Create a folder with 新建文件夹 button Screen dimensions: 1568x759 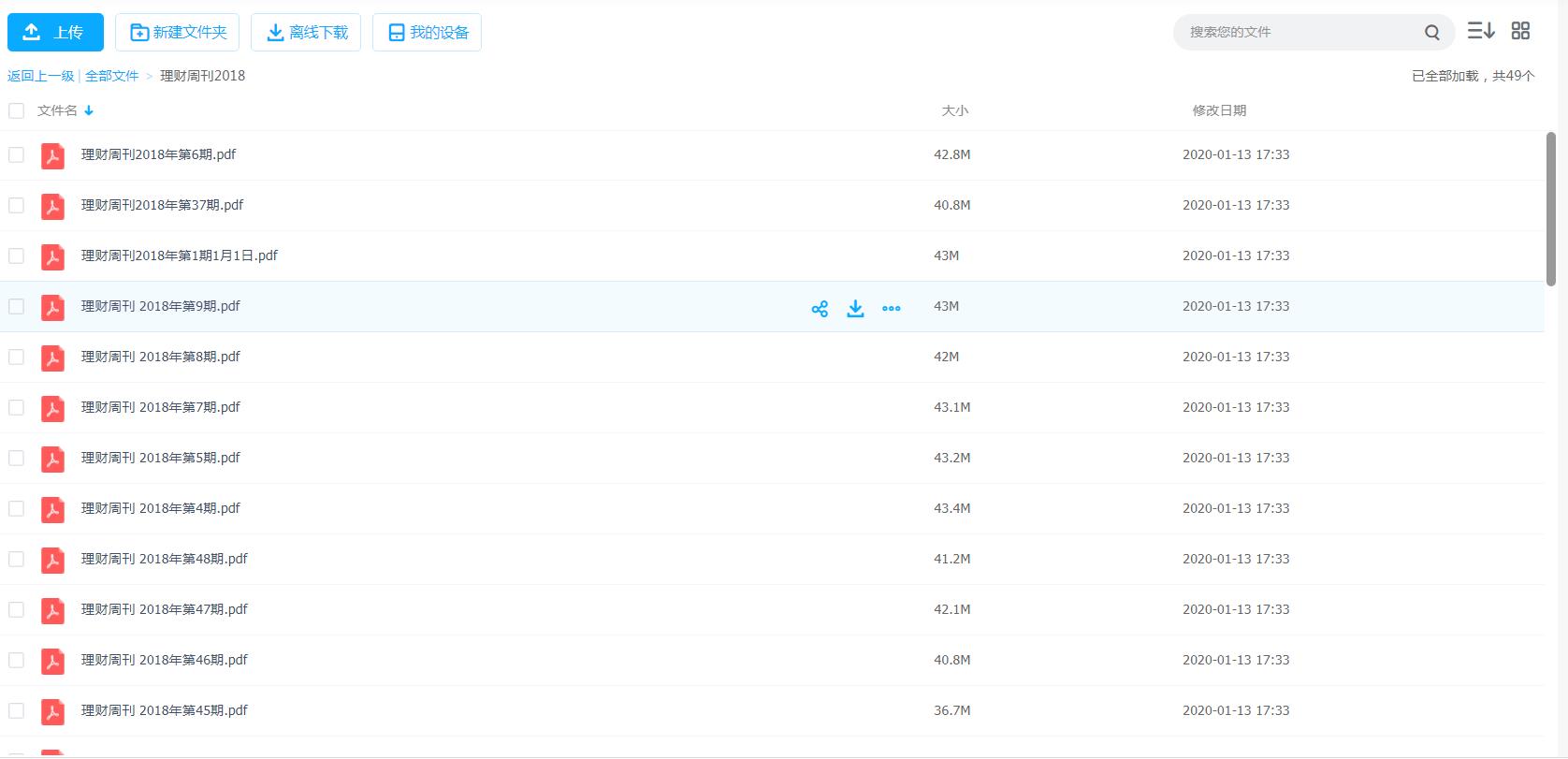178,33
